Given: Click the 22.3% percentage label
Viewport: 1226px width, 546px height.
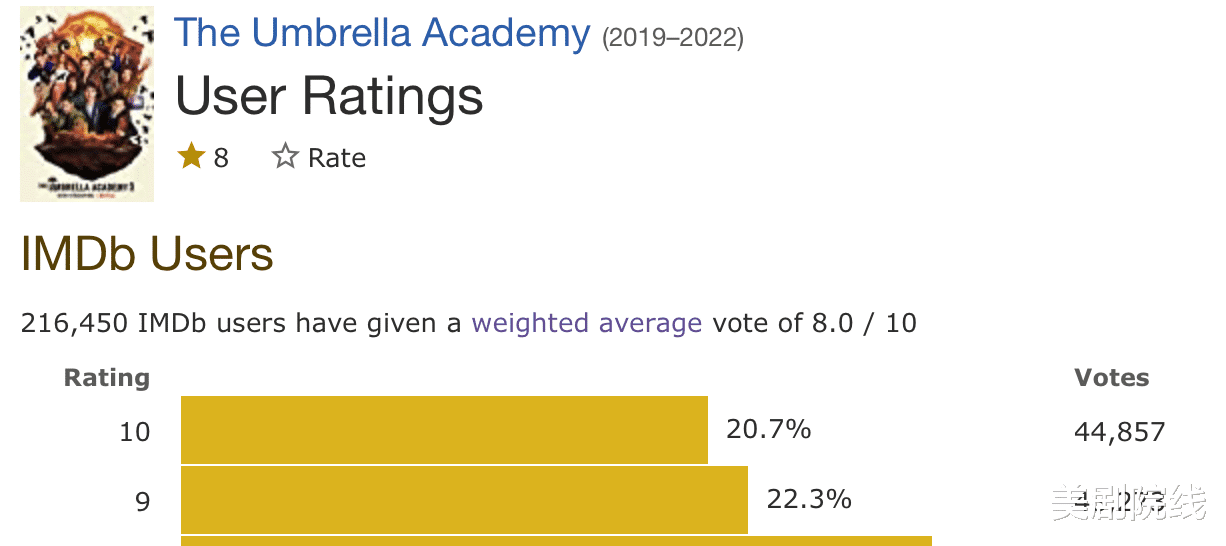Looking at the screenshot, I should point(808,499).
